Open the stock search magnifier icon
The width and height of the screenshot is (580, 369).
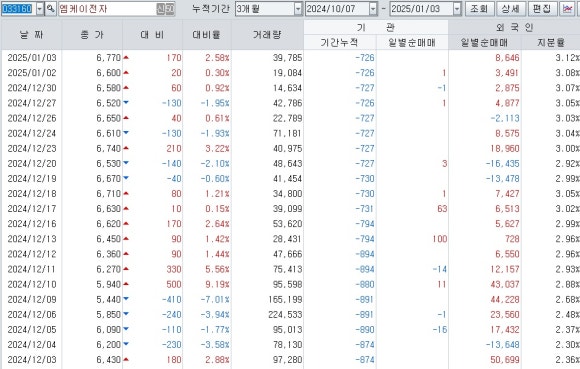coord(50,9)
